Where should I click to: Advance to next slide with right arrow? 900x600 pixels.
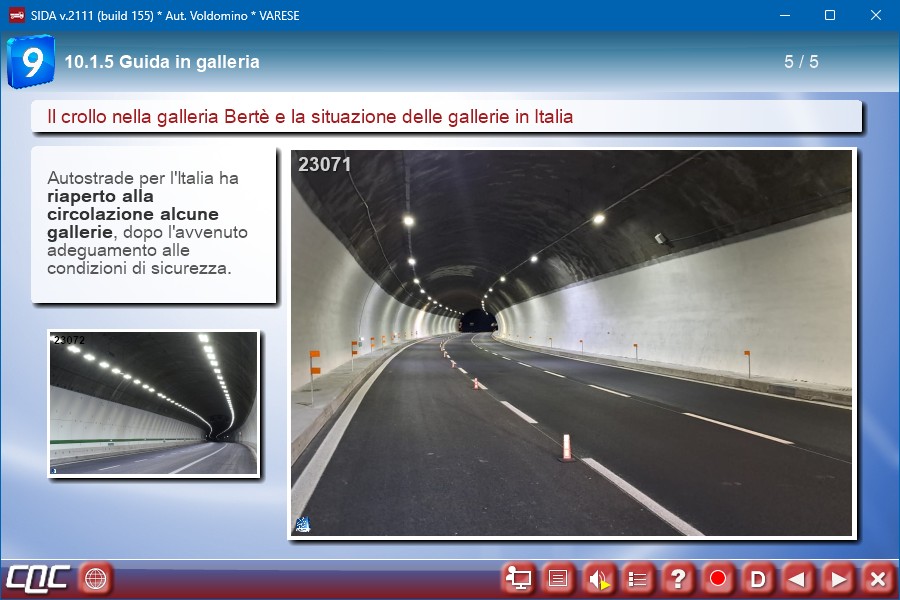coord(838,578)
